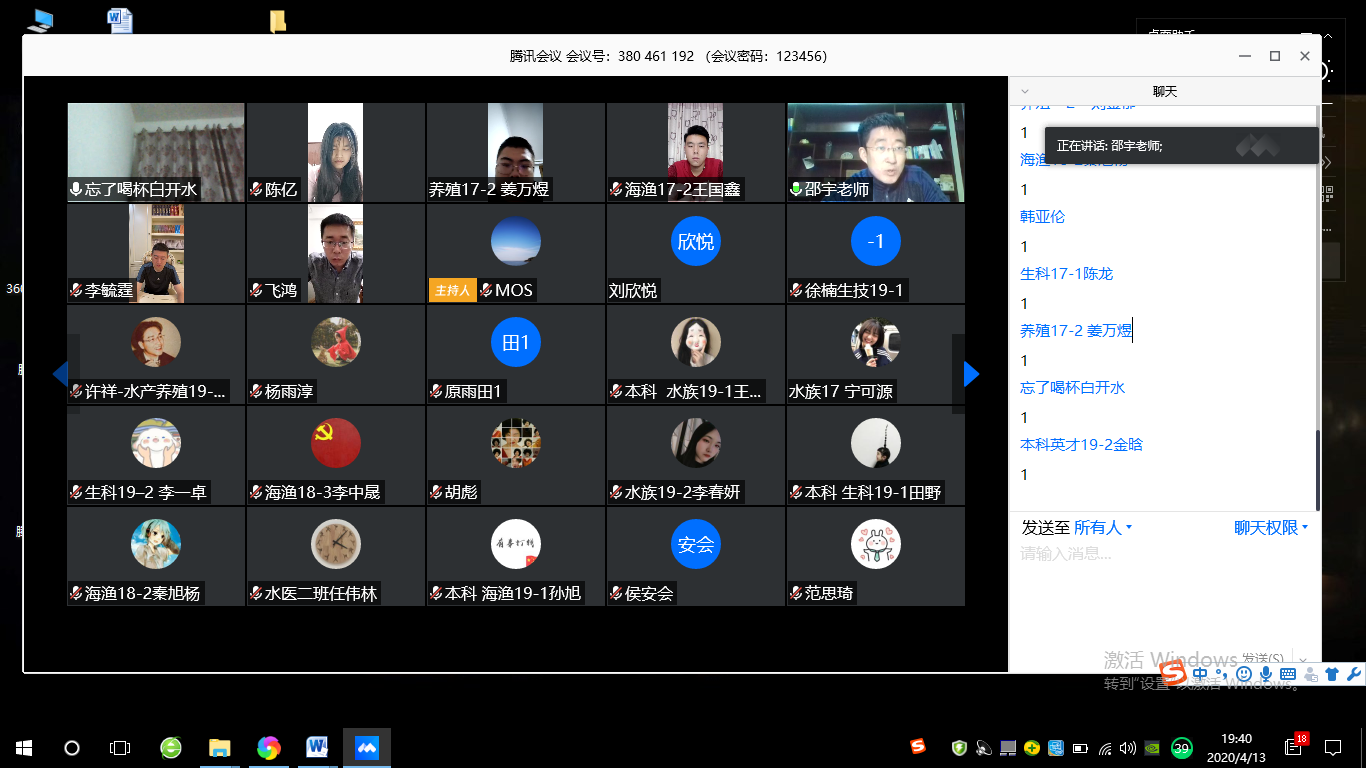Screen dimensions: 1366x768
Task: Open the Sogou soft keyboard icon
Action: [x=1288, y=675]
